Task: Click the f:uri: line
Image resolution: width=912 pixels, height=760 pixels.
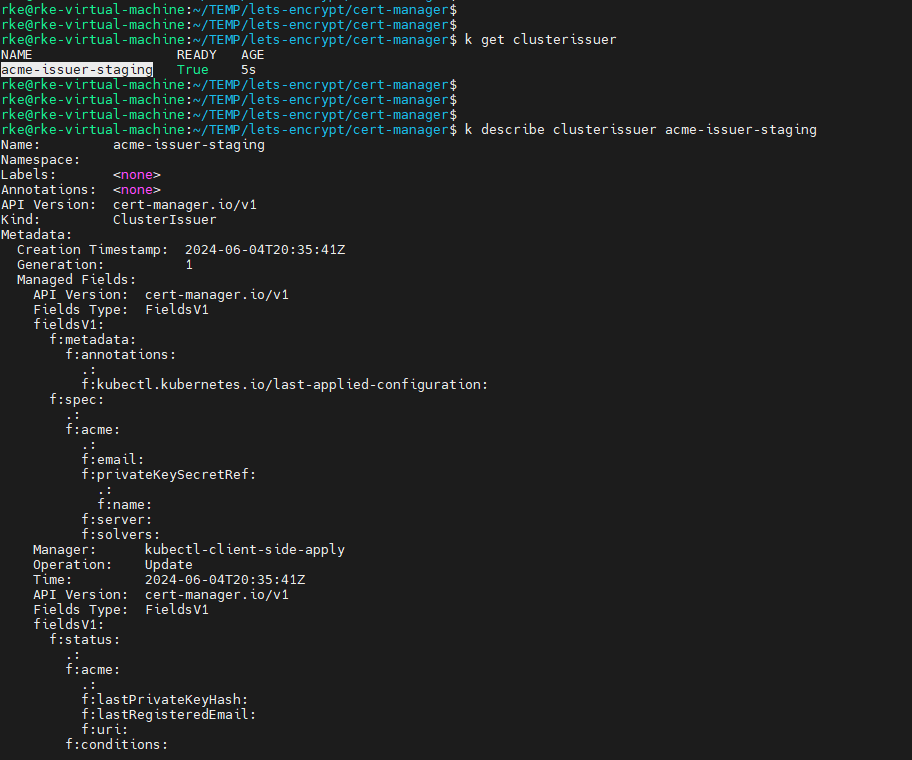Action: point(105,730)
